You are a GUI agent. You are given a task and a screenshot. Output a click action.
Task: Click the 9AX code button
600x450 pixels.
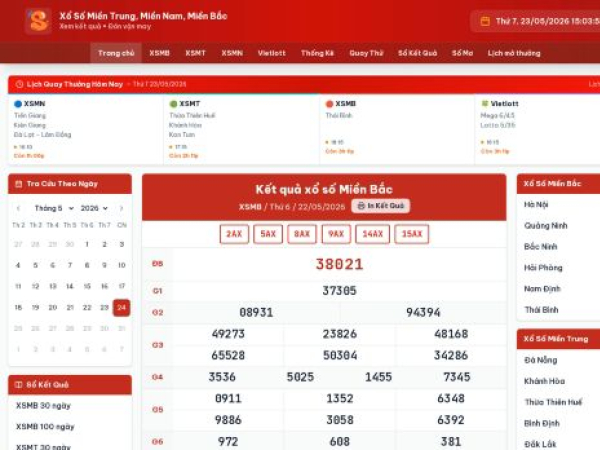[x=336, y=234]
